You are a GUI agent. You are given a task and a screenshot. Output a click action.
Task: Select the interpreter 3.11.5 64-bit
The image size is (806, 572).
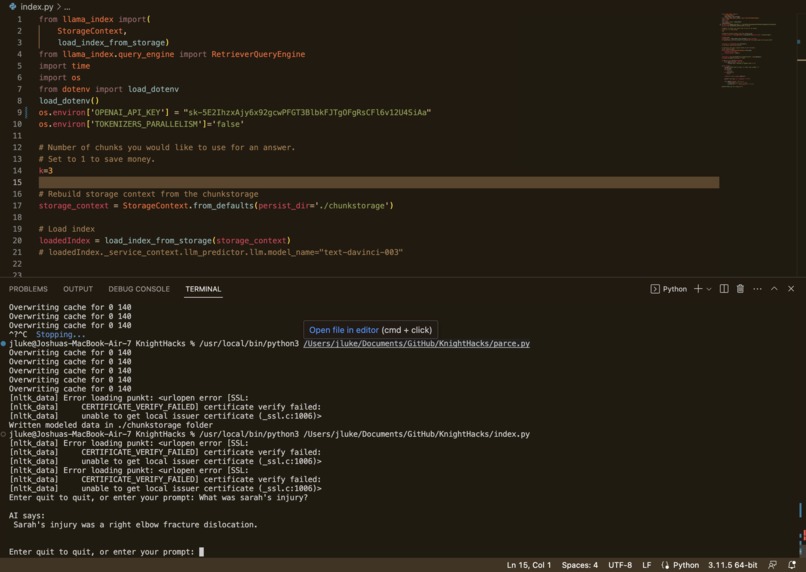pos(732,565)
